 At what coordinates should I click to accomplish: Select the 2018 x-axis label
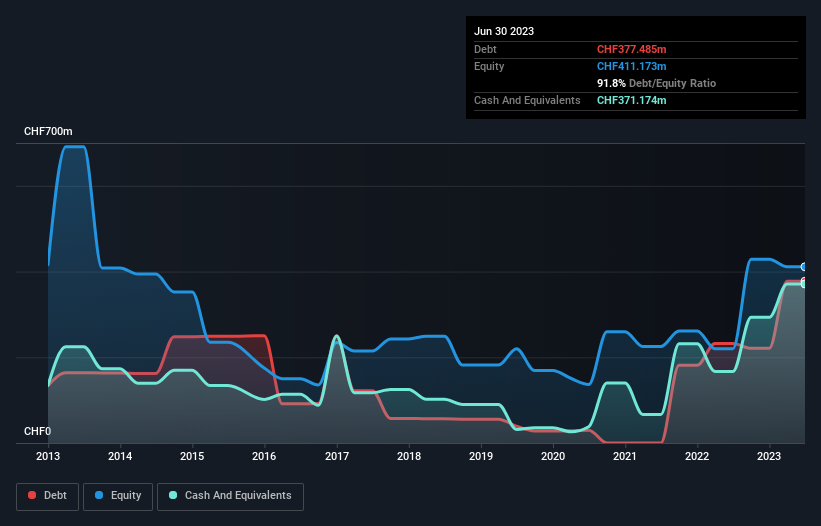point(409,456)
